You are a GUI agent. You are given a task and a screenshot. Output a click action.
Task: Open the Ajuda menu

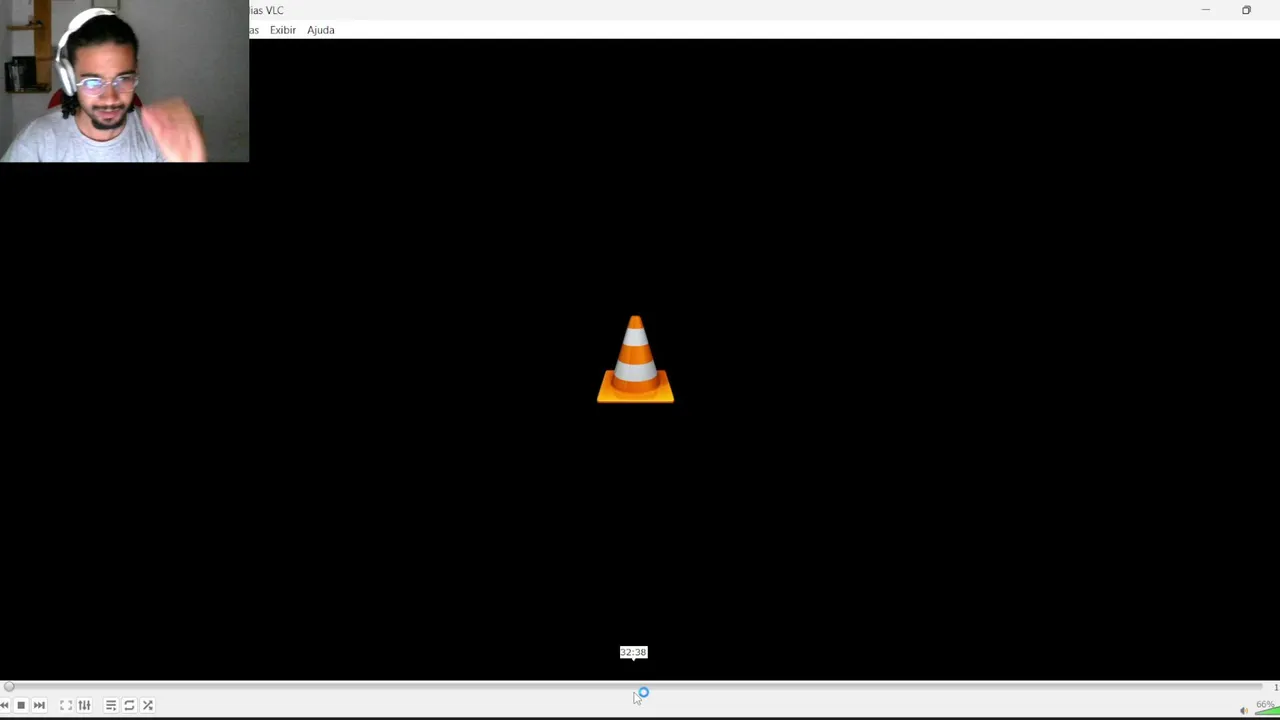321,30
